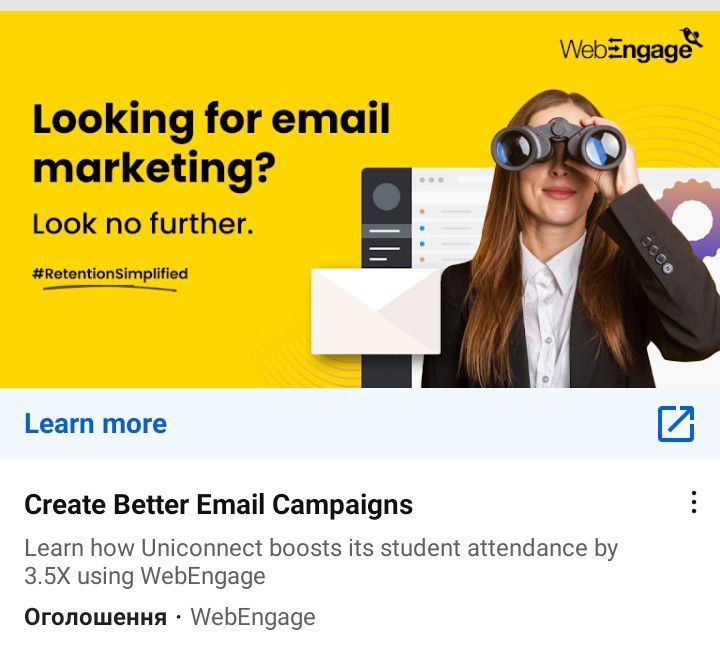The width and height of the screenshot is (720, 653).
Task: Click the WebEngage logo in banner
Action: pyautogui.click(x=631, y=45)
